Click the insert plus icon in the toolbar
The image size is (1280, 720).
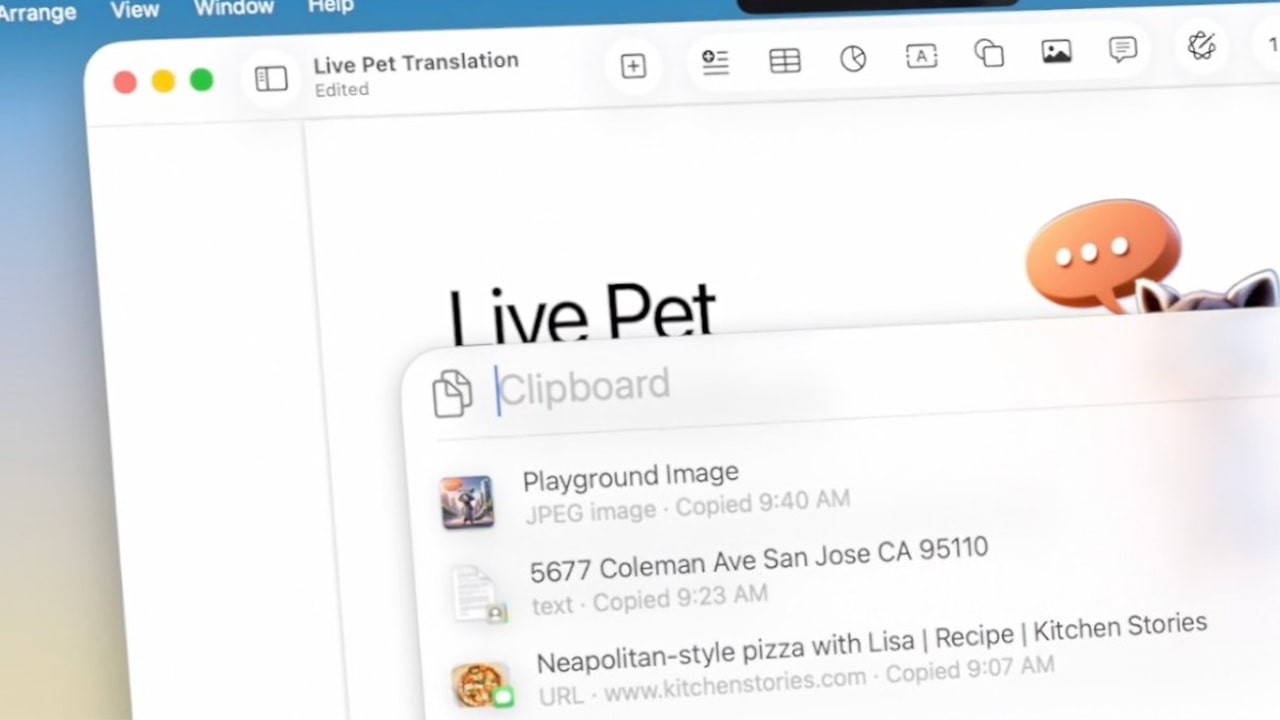(633, 65)
